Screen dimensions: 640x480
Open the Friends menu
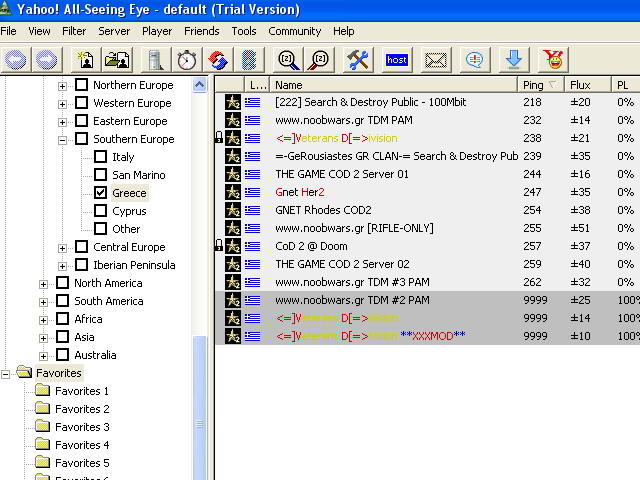click(202, 31)
